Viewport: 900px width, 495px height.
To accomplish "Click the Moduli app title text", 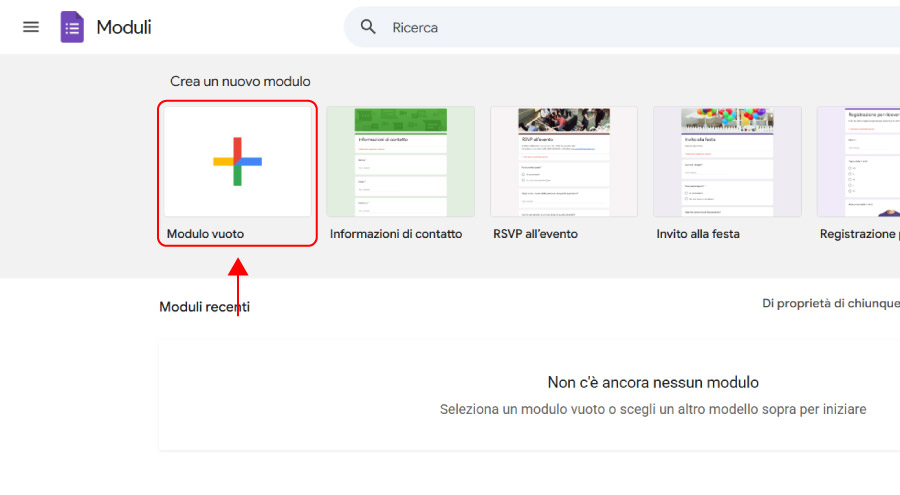I will 124,27.
